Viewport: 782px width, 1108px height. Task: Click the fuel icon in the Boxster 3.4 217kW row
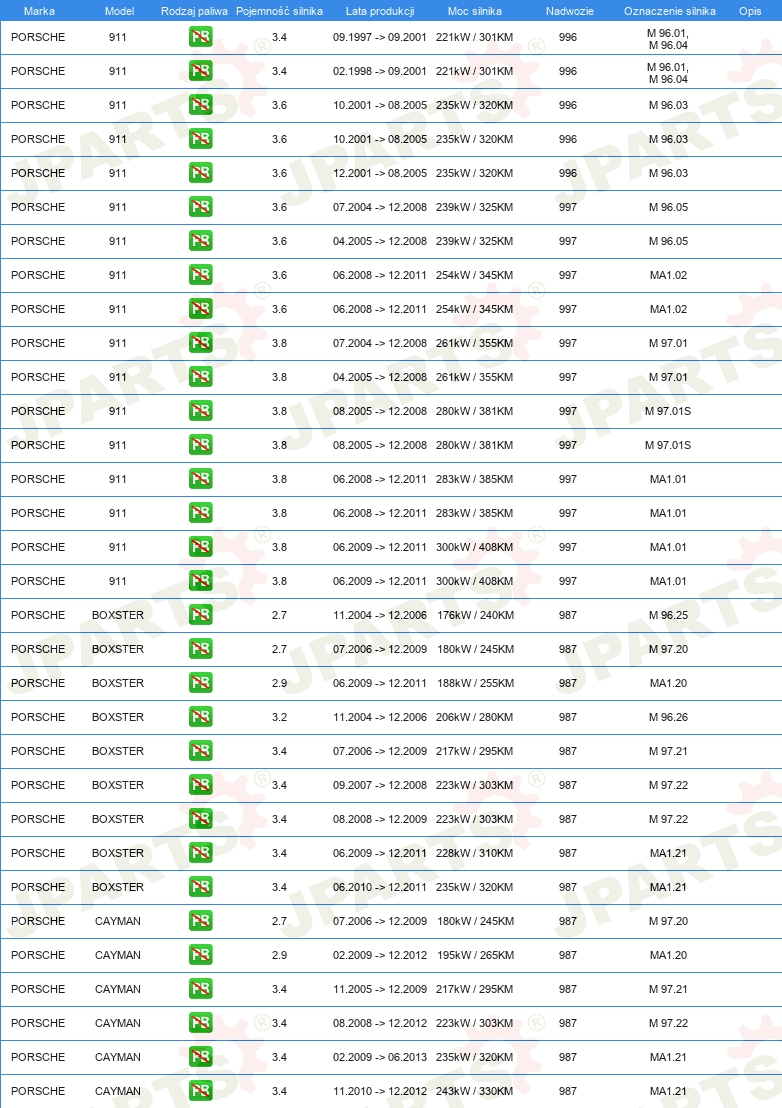(201, 750)
